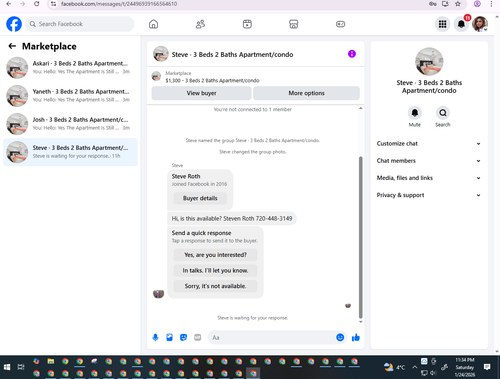500x379 pixels.
Task: Show hidden system tray icons chevron
Action: tap(414, 367)
